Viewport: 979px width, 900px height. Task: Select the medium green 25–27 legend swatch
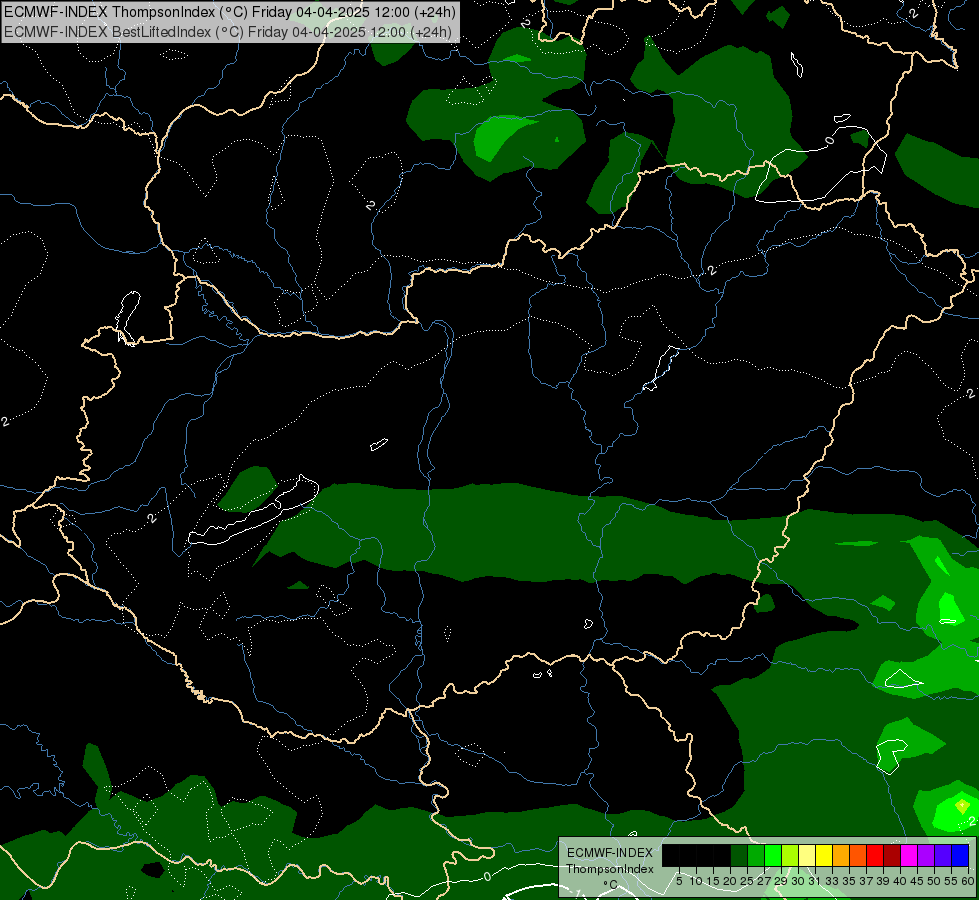tap(756, 855)
